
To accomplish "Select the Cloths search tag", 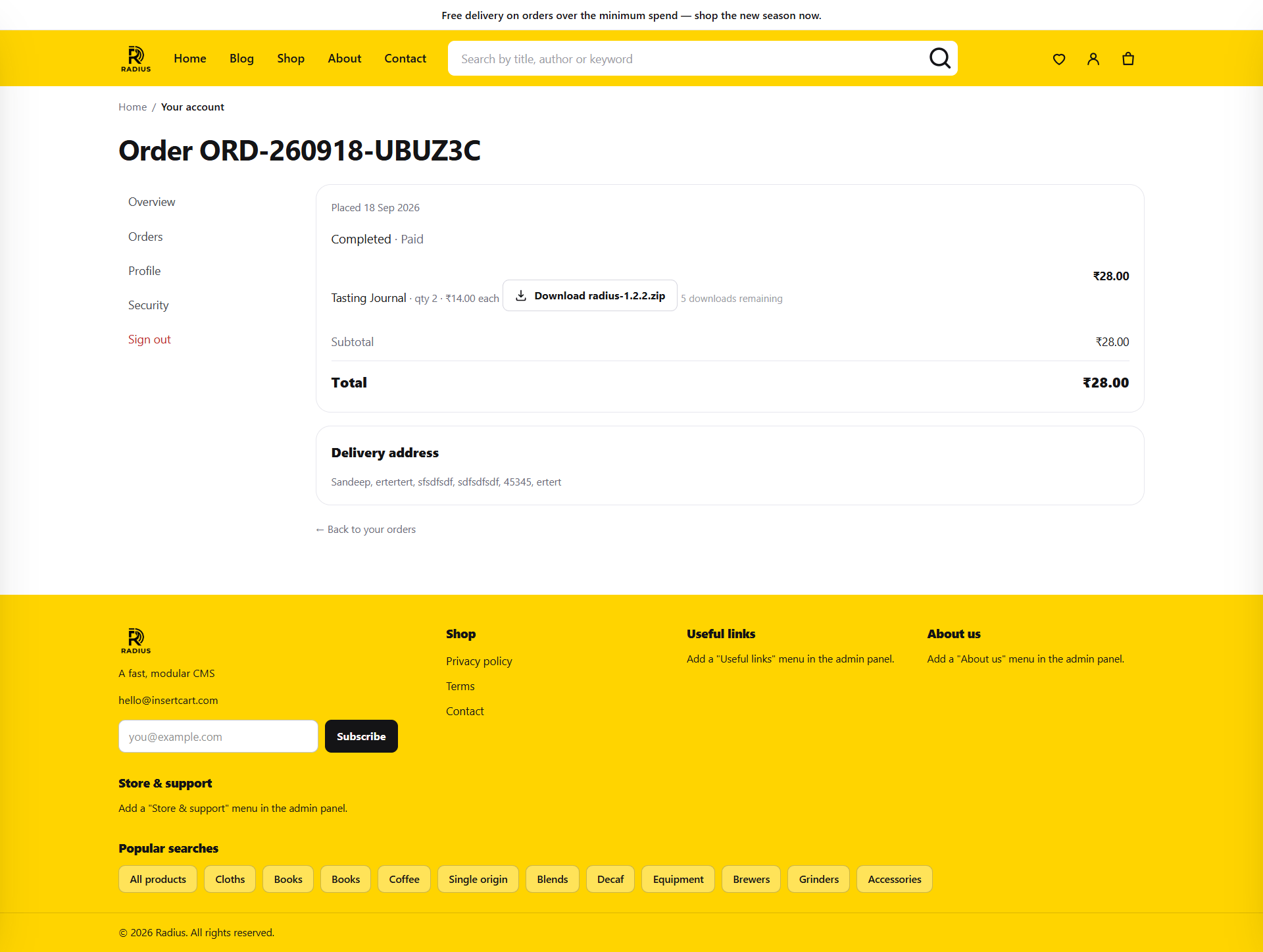I will 230,879.
